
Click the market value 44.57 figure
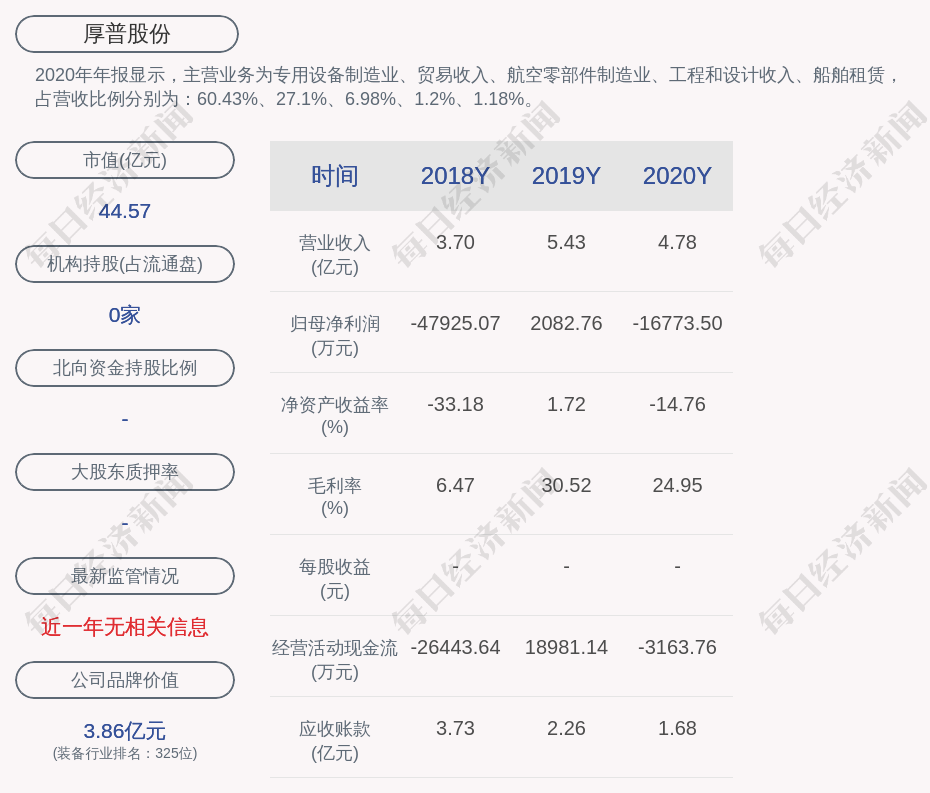[125, 211]
